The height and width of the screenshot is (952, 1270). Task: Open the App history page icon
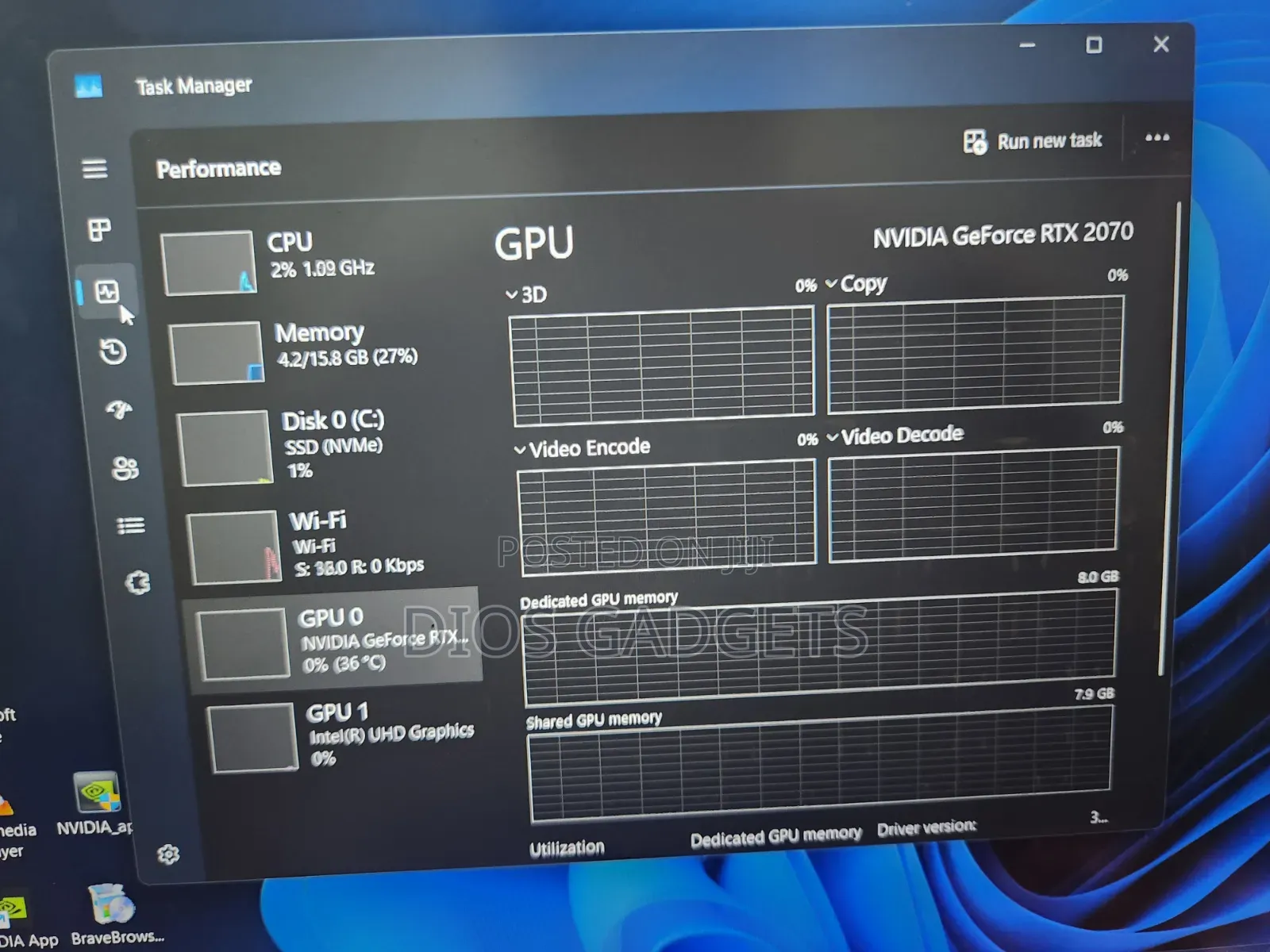click(113, 351)
